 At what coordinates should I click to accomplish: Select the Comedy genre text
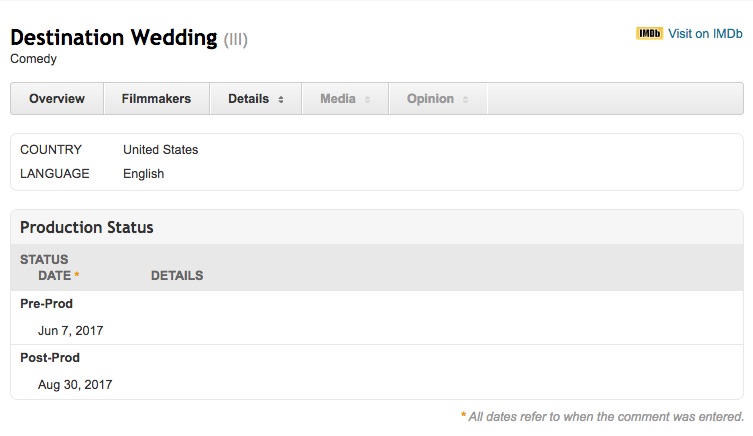(x=33, y=59)
